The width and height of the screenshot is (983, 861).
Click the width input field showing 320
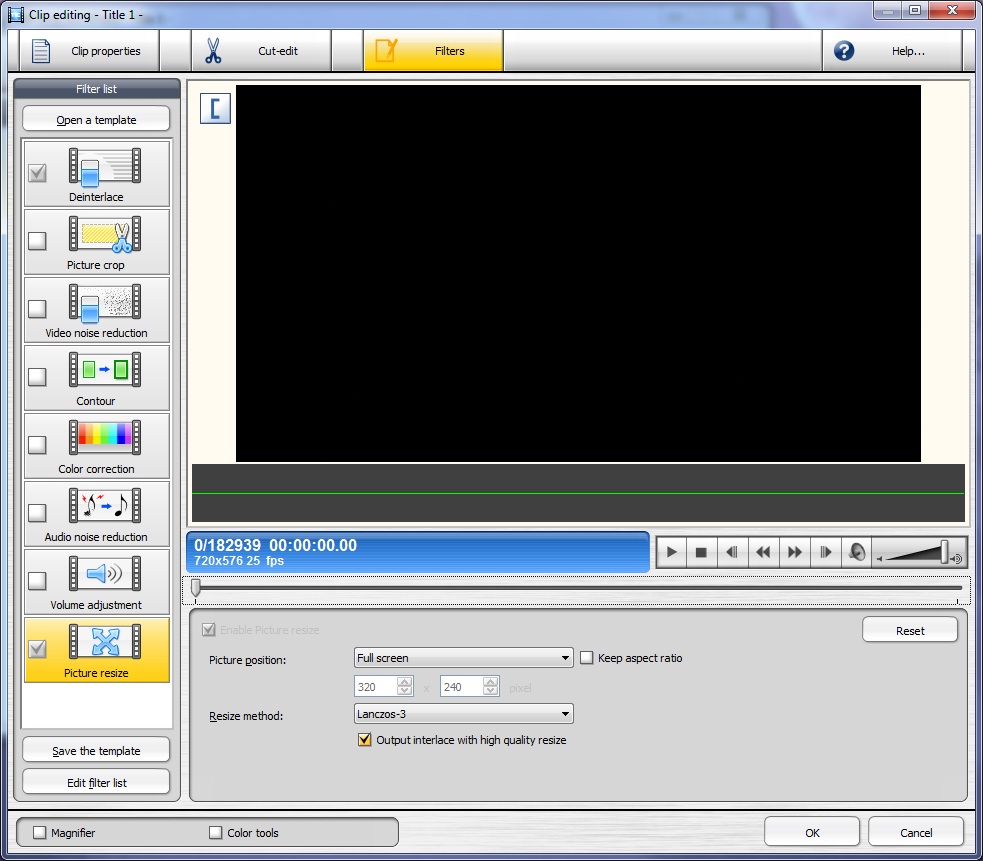(376, 687)
